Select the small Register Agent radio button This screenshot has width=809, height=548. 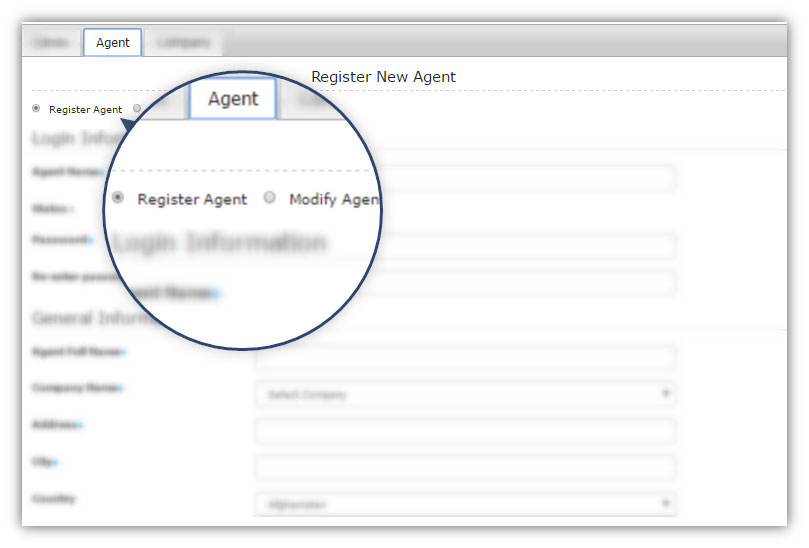point(36,108)
